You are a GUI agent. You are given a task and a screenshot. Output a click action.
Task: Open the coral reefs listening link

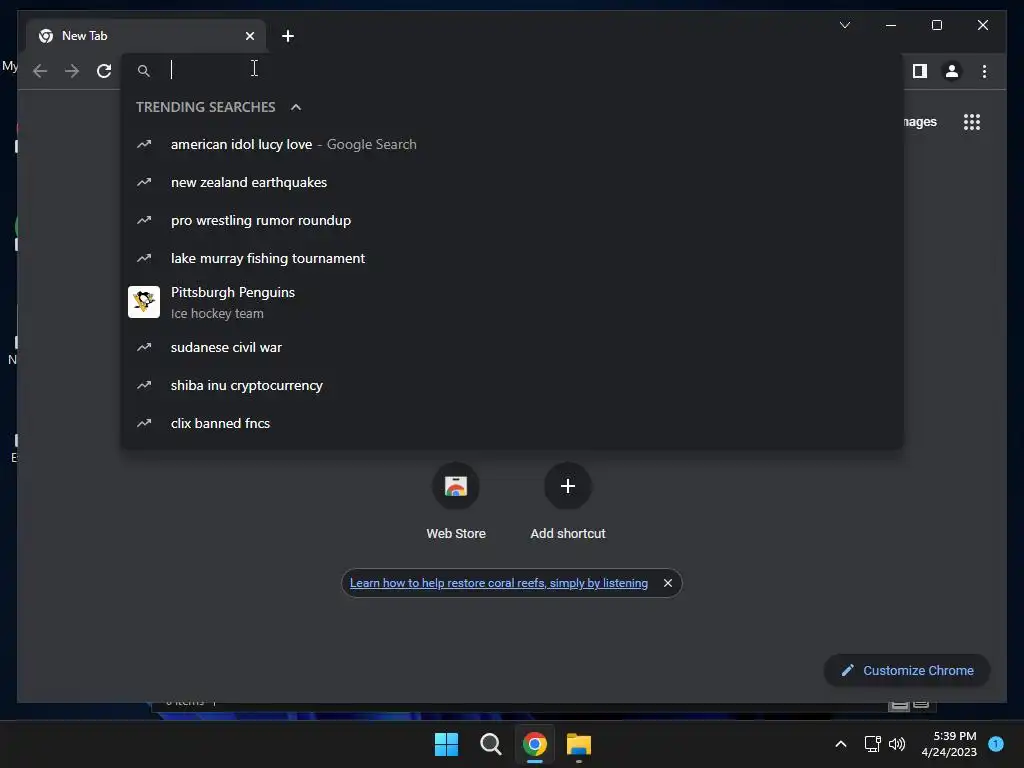(499, 583)
